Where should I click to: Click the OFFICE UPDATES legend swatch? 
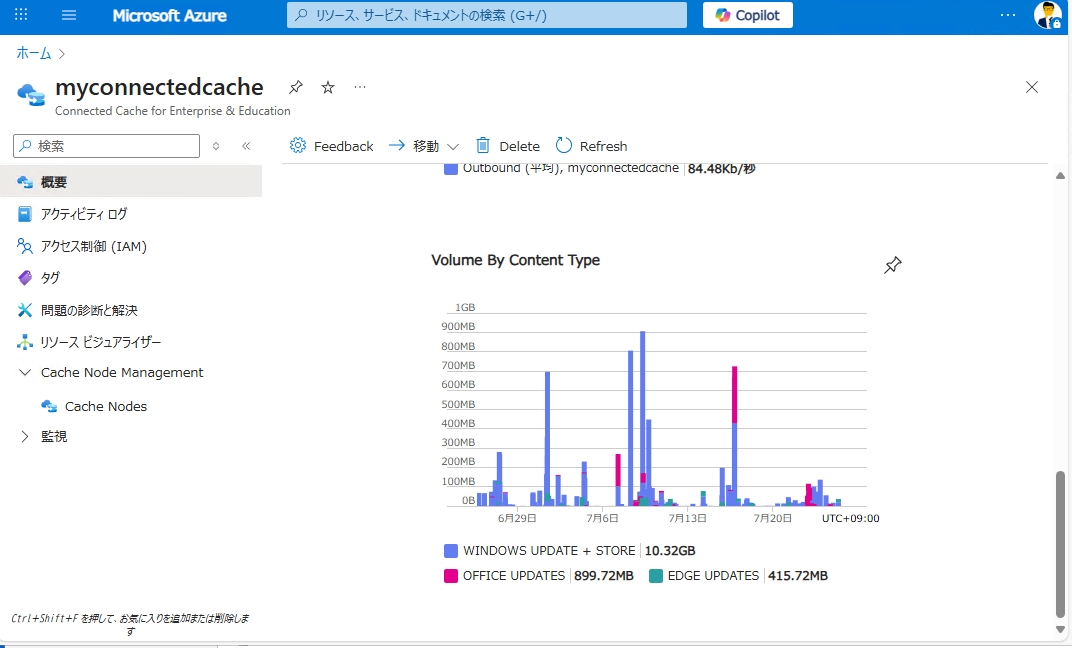[451, 576]
